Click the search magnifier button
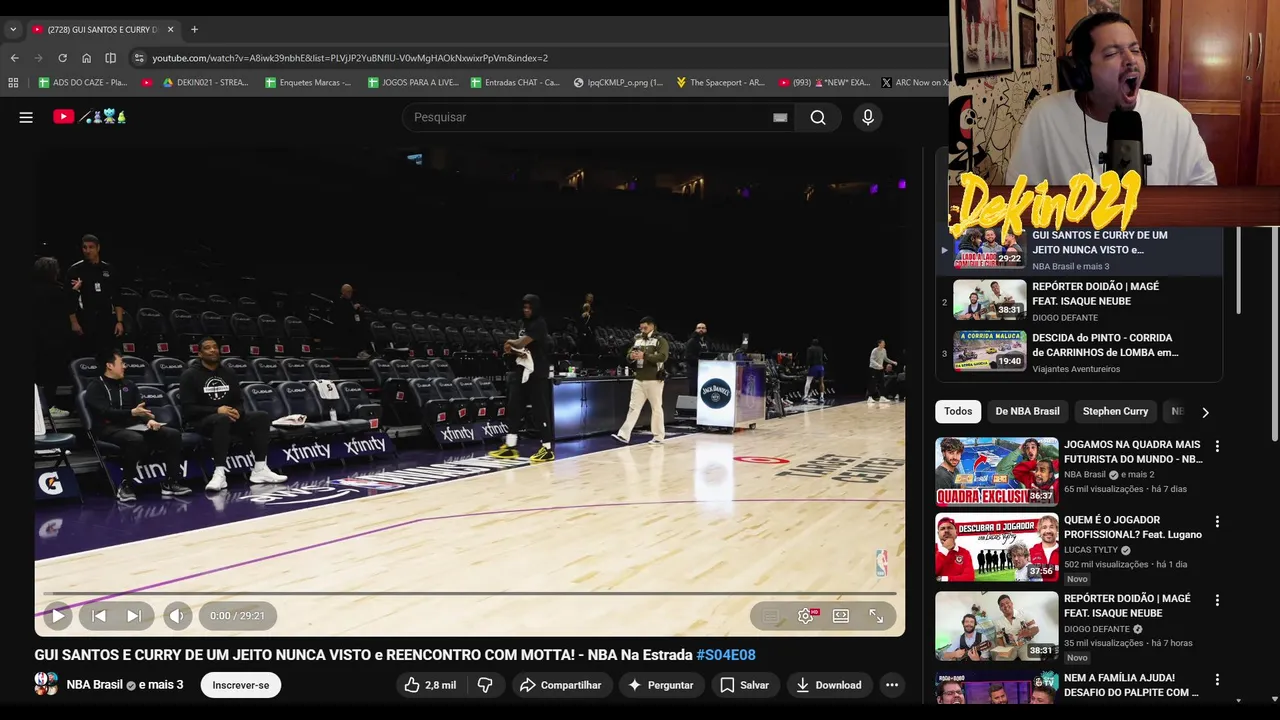 tap(818, 117)
